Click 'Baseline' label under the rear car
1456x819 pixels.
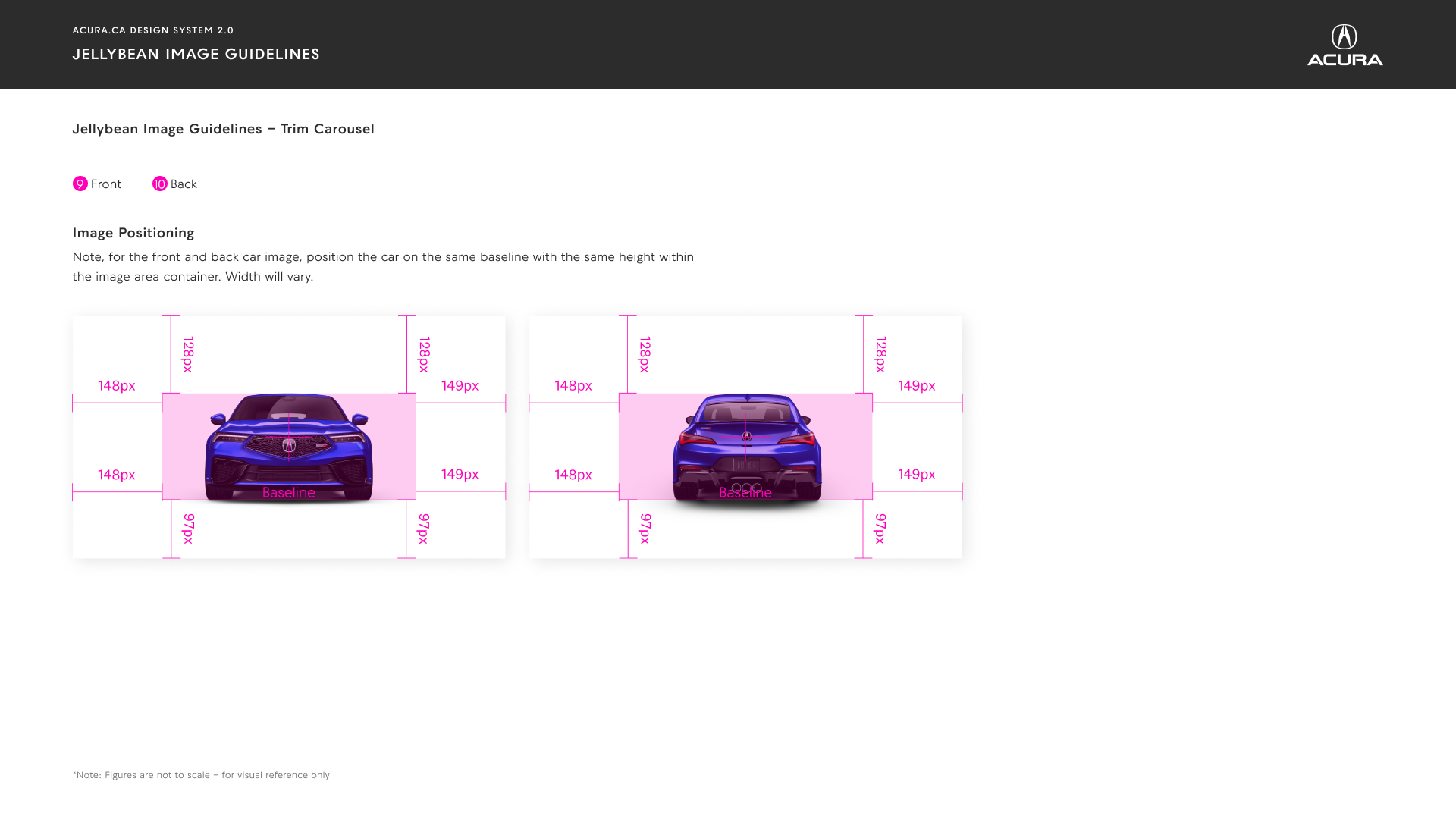pos(745,492)
